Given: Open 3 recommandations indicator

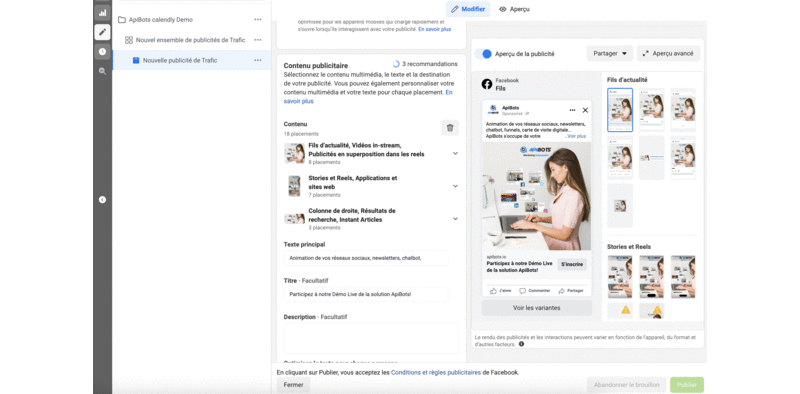Looking at the screenshot, I should click(x=425, y=64).
